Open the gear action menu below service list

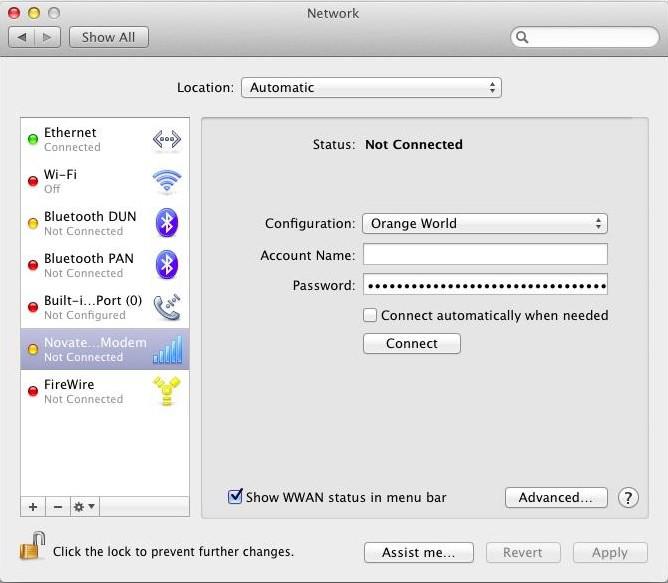coord(85,507)
